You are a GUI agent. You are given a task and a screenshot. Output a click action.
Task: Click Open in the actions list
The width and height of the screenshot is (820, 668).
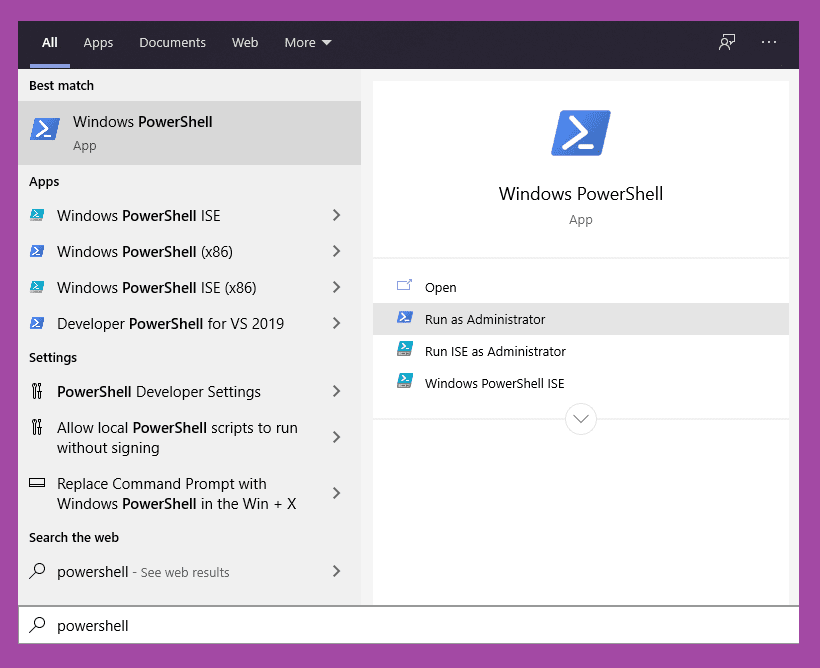pyautogui.click(x=440, y=287)
